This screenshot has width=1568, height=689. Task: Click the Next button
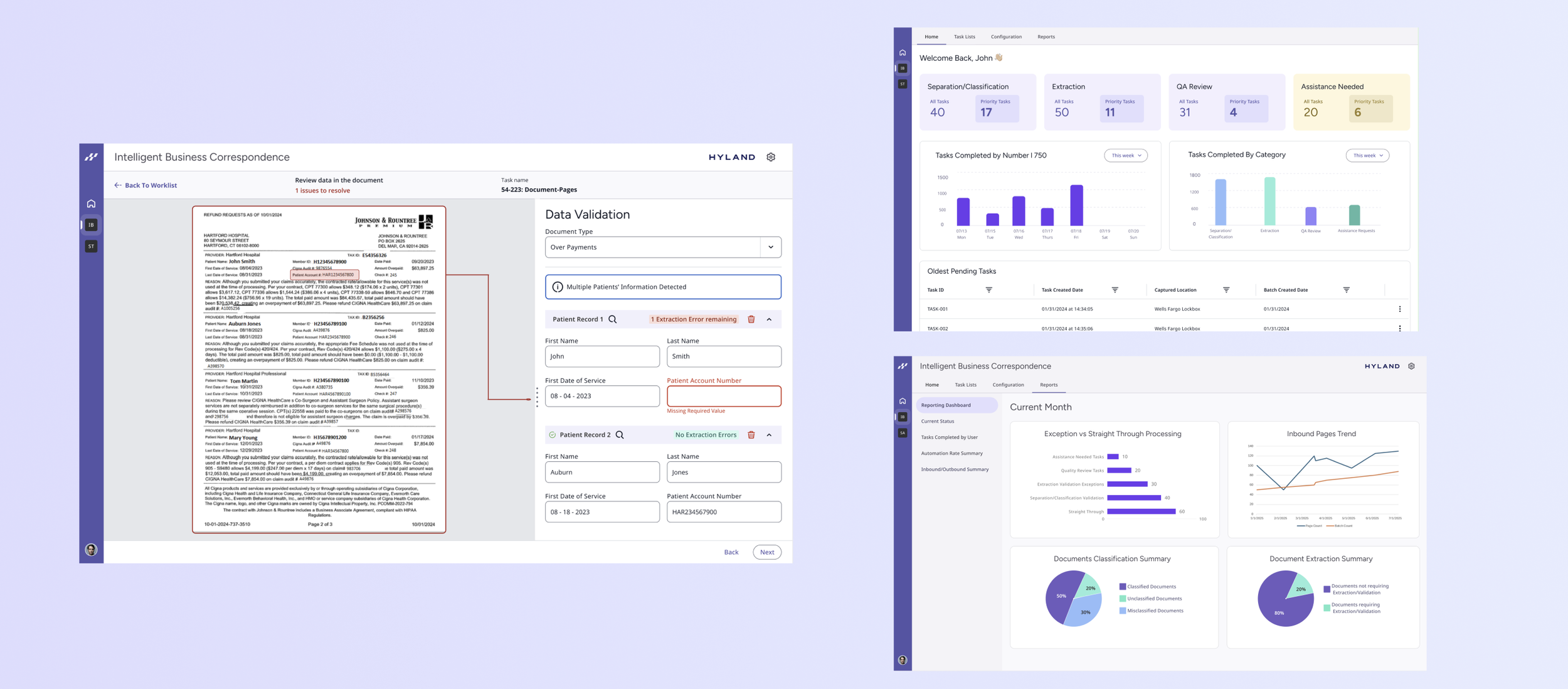(766, 552)
